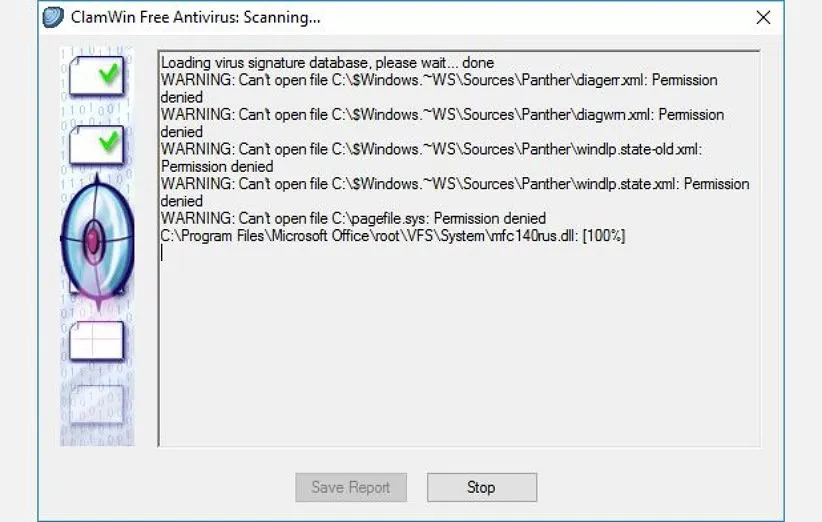Screen dimensions: 822x522
Task: Click the 'Loading virus signature database' line
Action: pyautogui.click(x=327, y=63)
